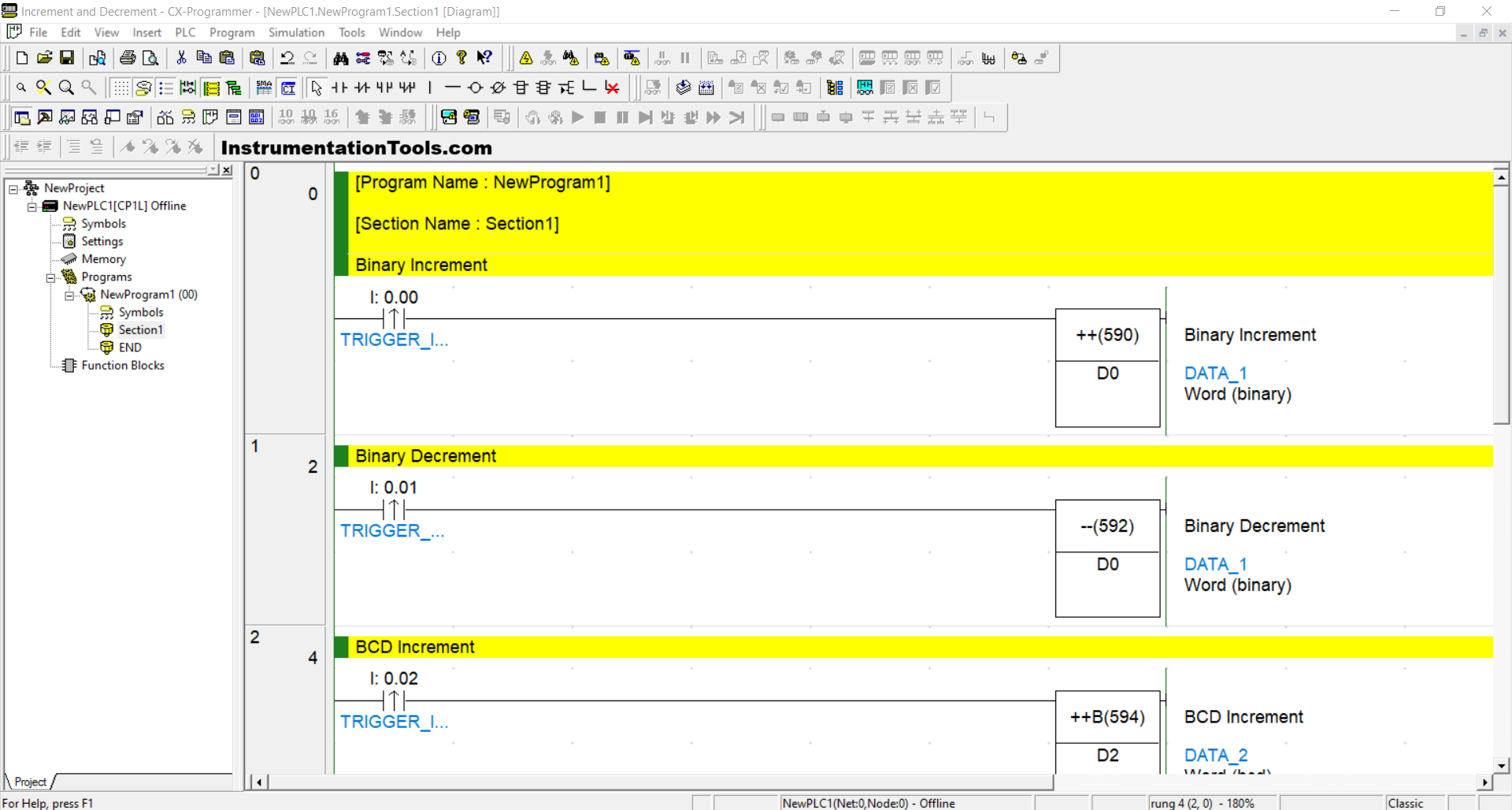Insert a New Closed Contact
Viewport: 1512px width, 810px height.
(362, 87)
